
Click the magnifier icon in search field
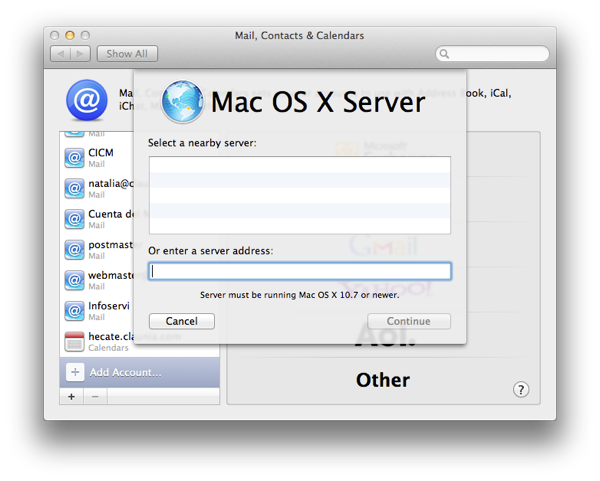(444, 54)
